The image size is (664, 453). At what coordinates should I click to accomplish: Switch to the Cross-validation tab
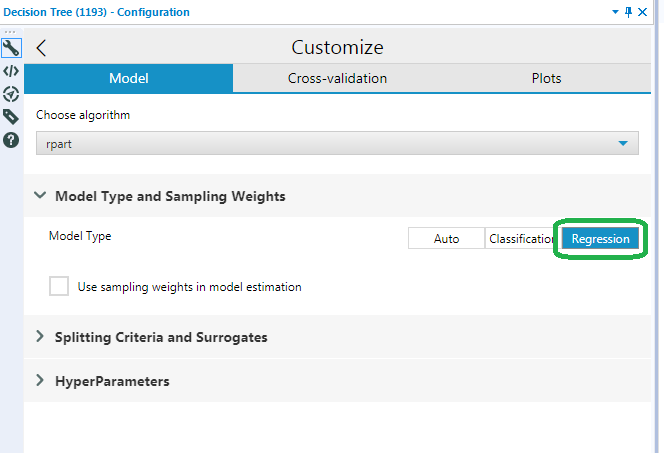(337, 78)
